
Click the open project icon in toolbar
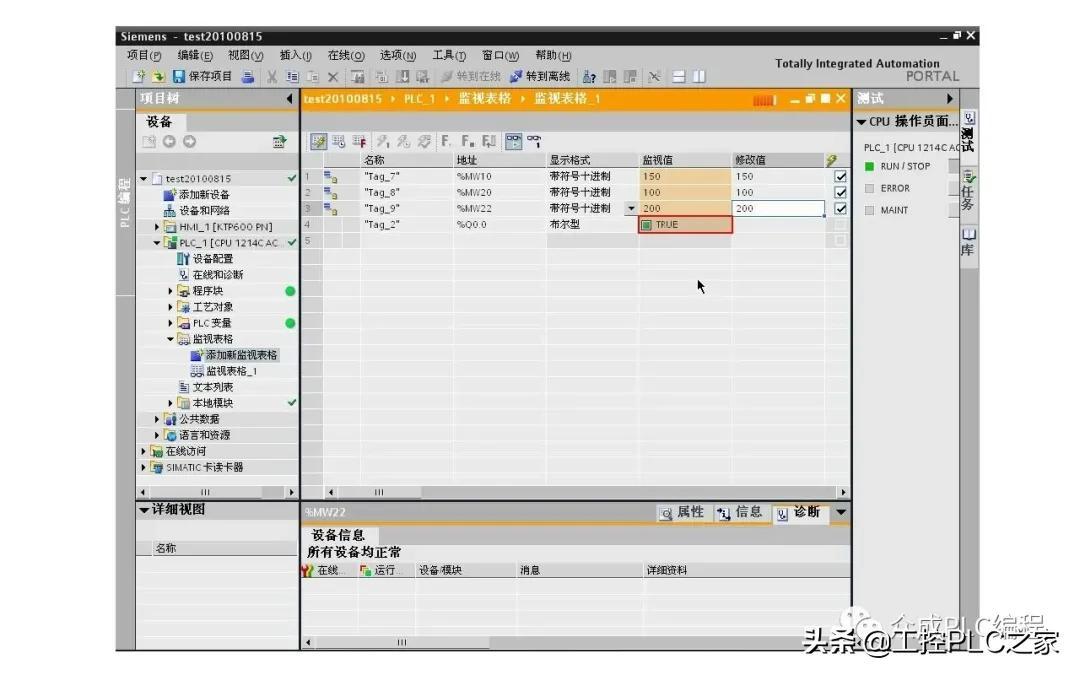[x=158, y=76]
